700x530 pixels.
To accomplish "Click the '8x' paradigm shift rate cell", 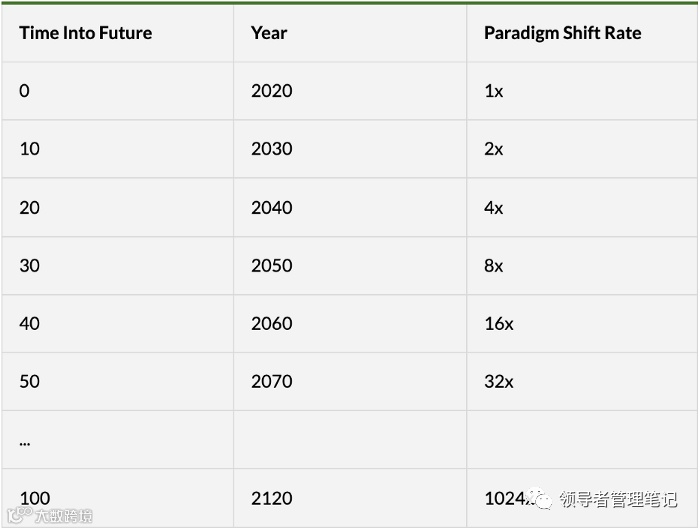I will click(582, 266).
